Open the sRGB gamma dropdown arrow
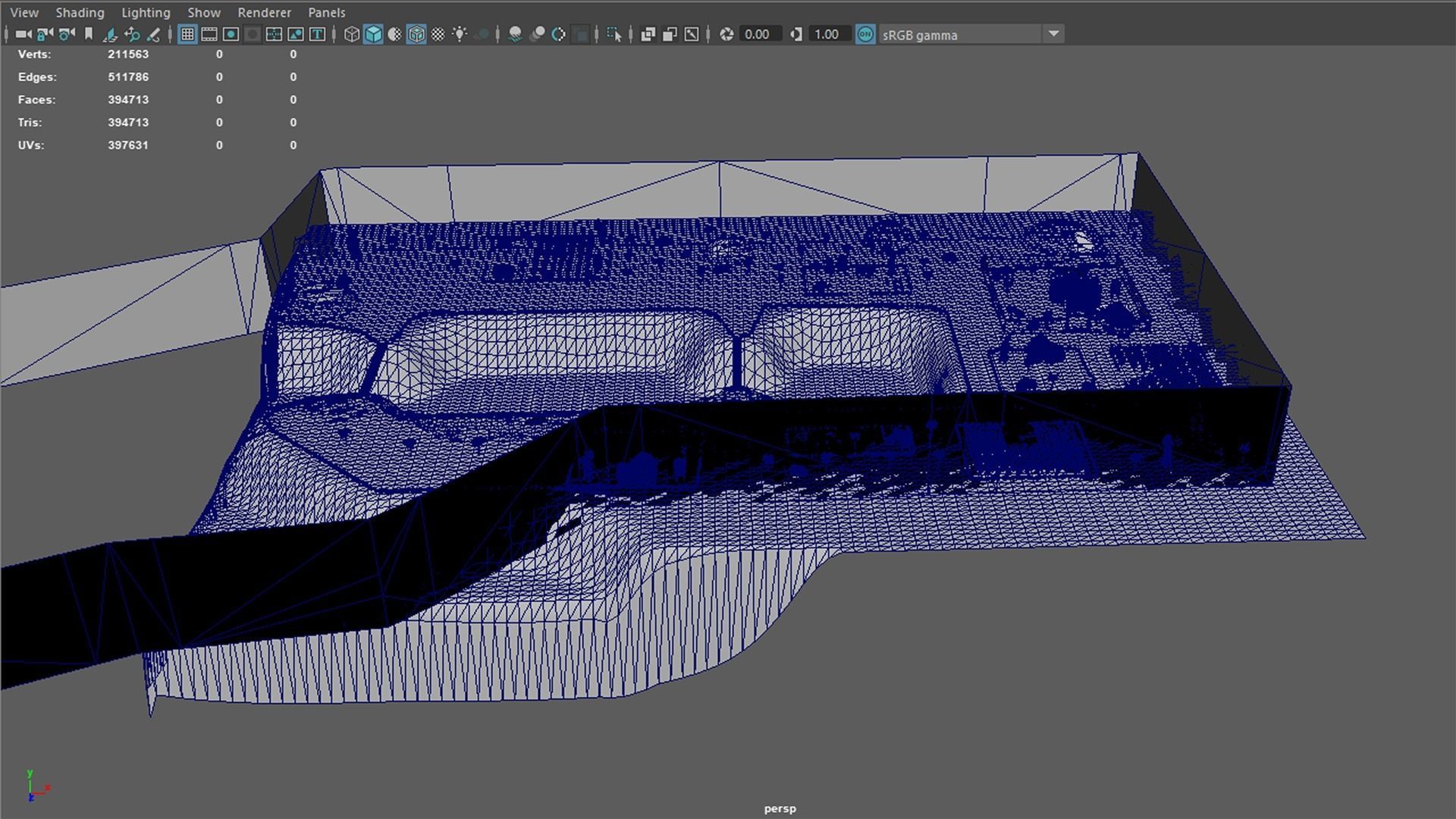The width and height of the screenshot is (1456, 819). (1053, 34)
